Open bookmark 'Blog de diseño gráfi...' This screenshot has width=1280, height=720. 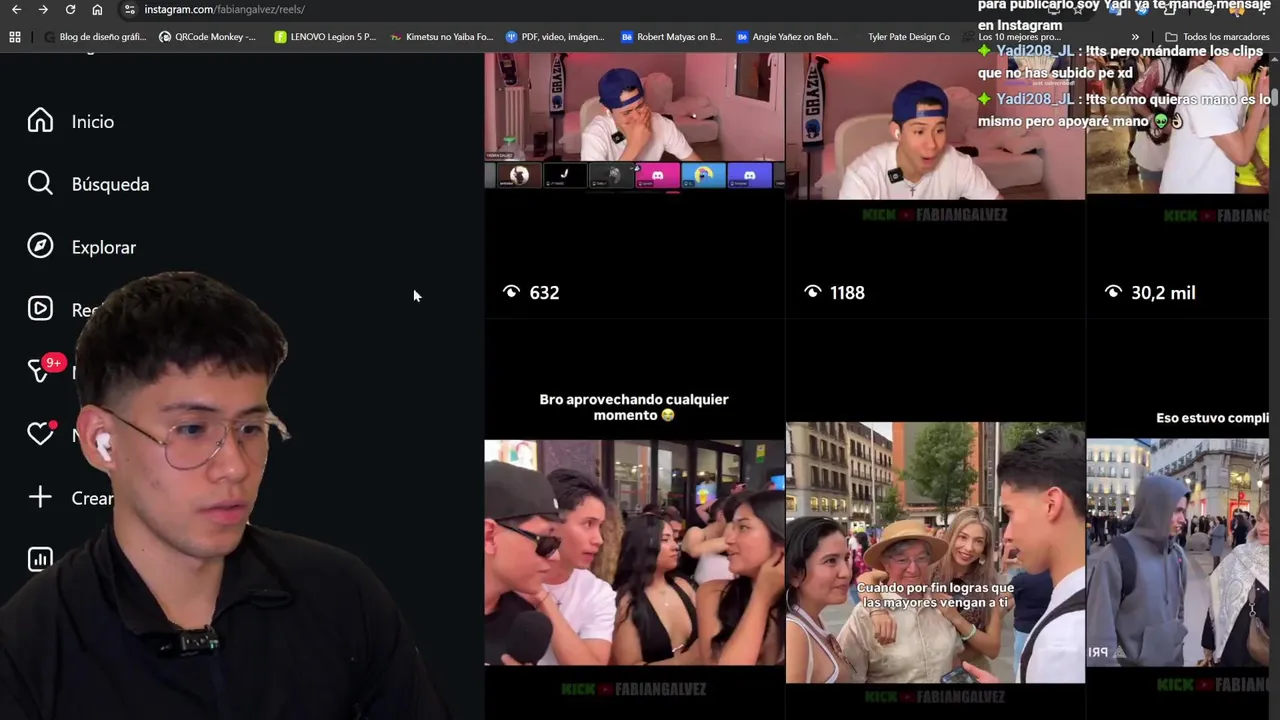(x=95, y=37)
